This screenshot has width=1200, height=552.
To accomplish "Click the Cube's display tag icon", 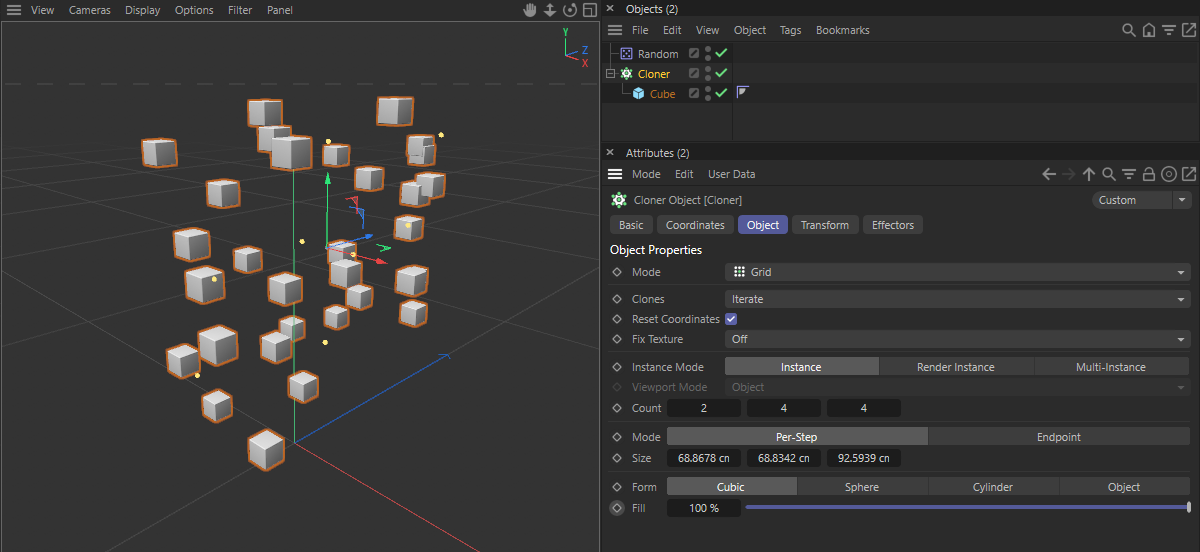I will click(743, 93).
